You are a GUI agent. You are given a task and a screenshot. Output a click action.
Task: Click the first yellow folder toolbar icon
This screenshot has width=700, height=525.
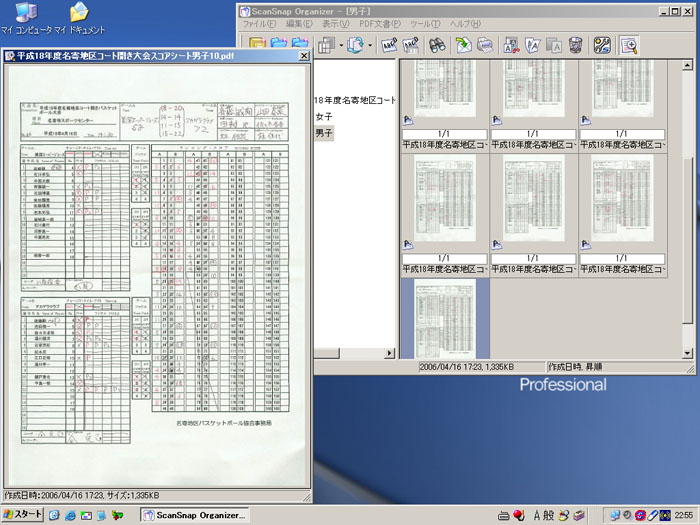[x=257, y=45]
